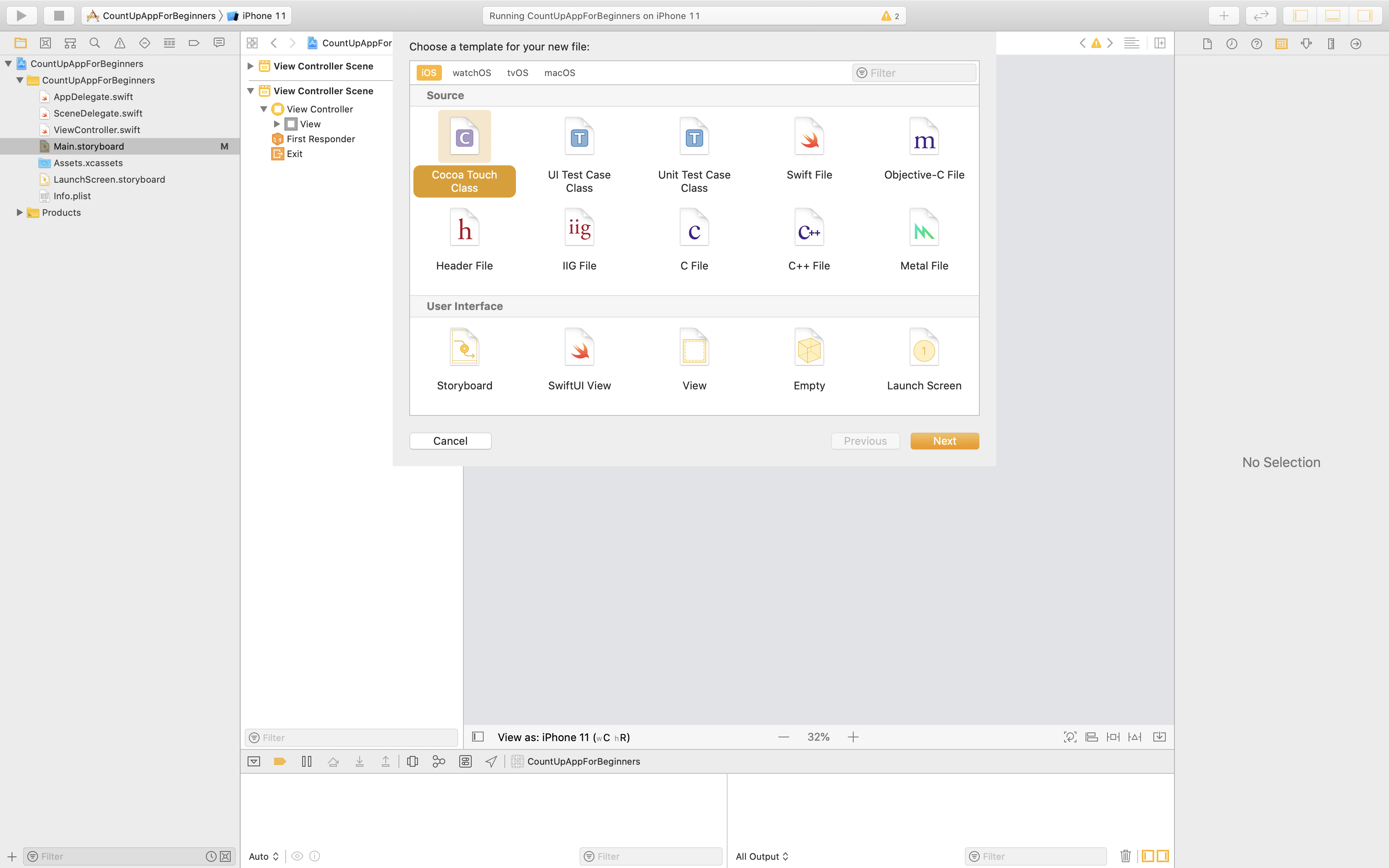Click the Library plus button
Screen dimensions: 1389x868
(x=1223, y=16)
